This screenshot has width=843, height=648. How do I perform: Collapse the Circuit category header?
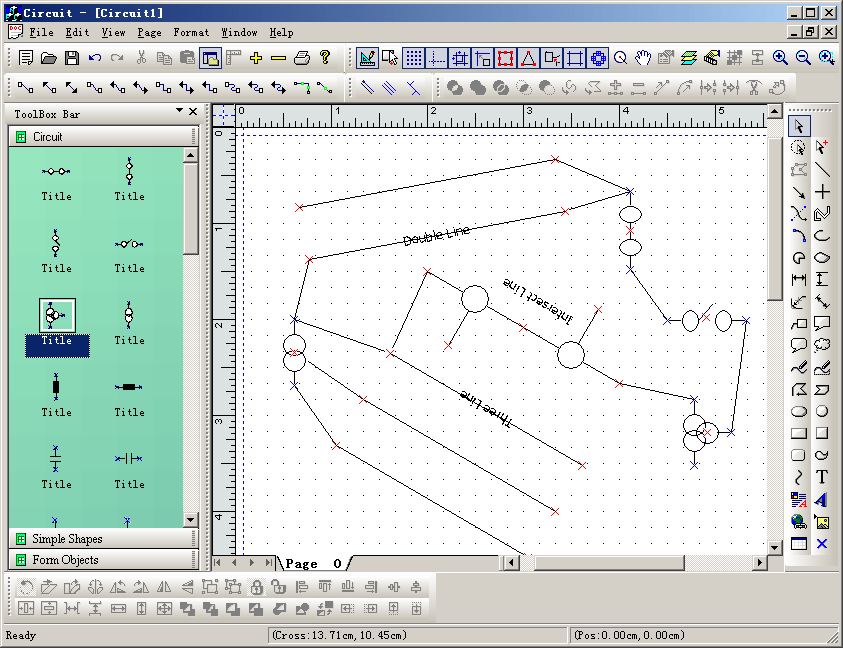103,137
